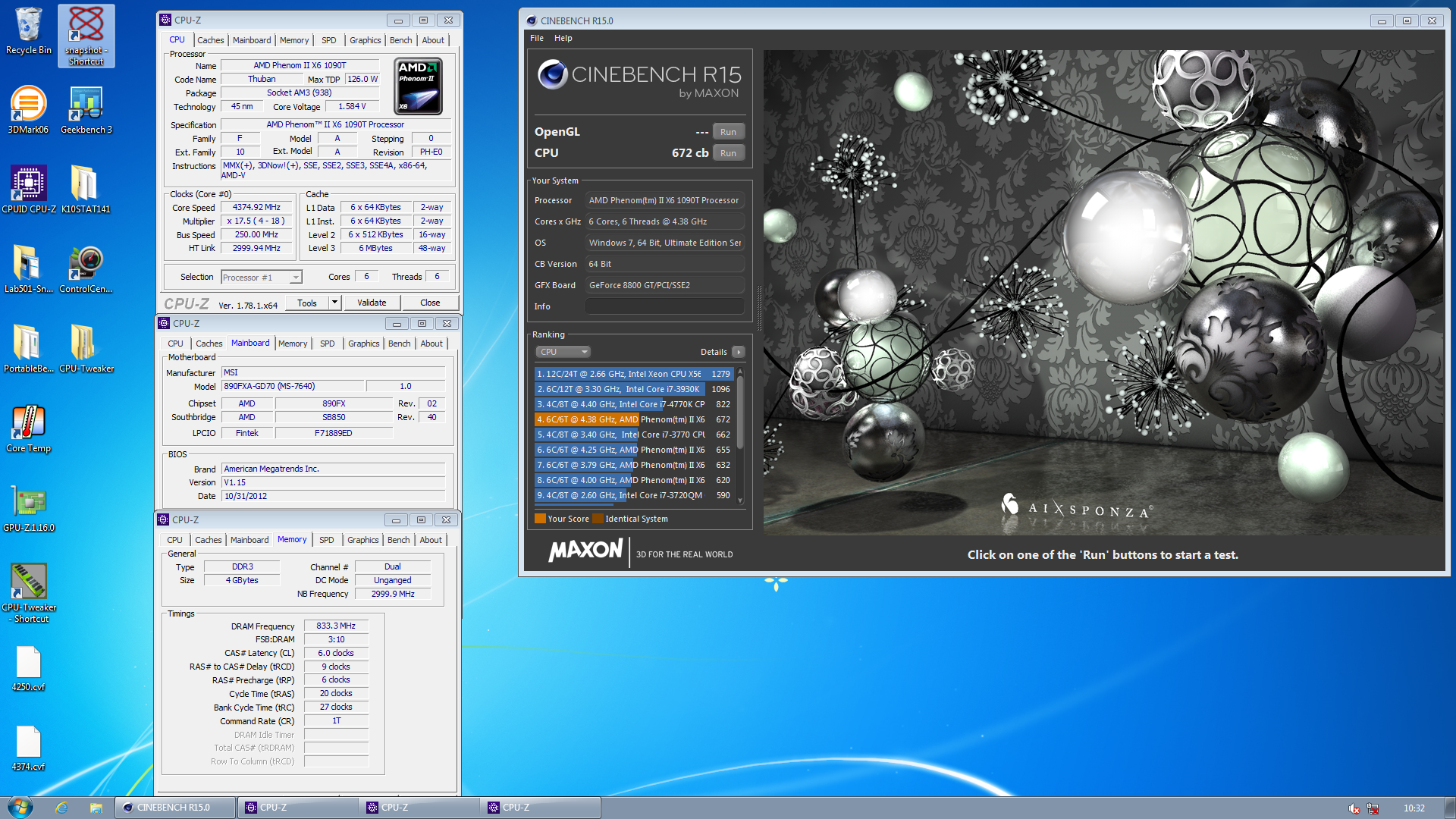Screen dimensions: 1456x819
Task: Open the 4374.cvf file icon
Action: click(29, 748)
